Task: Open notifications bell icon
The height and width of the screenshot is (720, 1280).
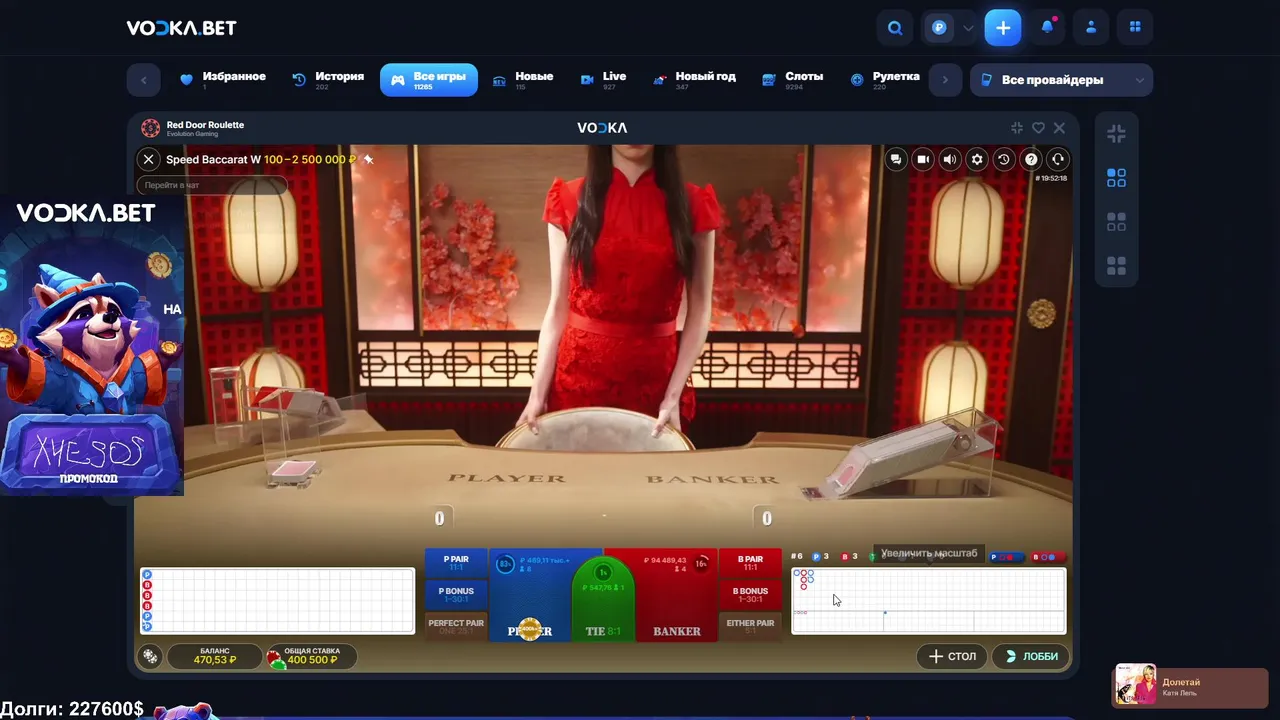Action: click(x=1047, y=28)
